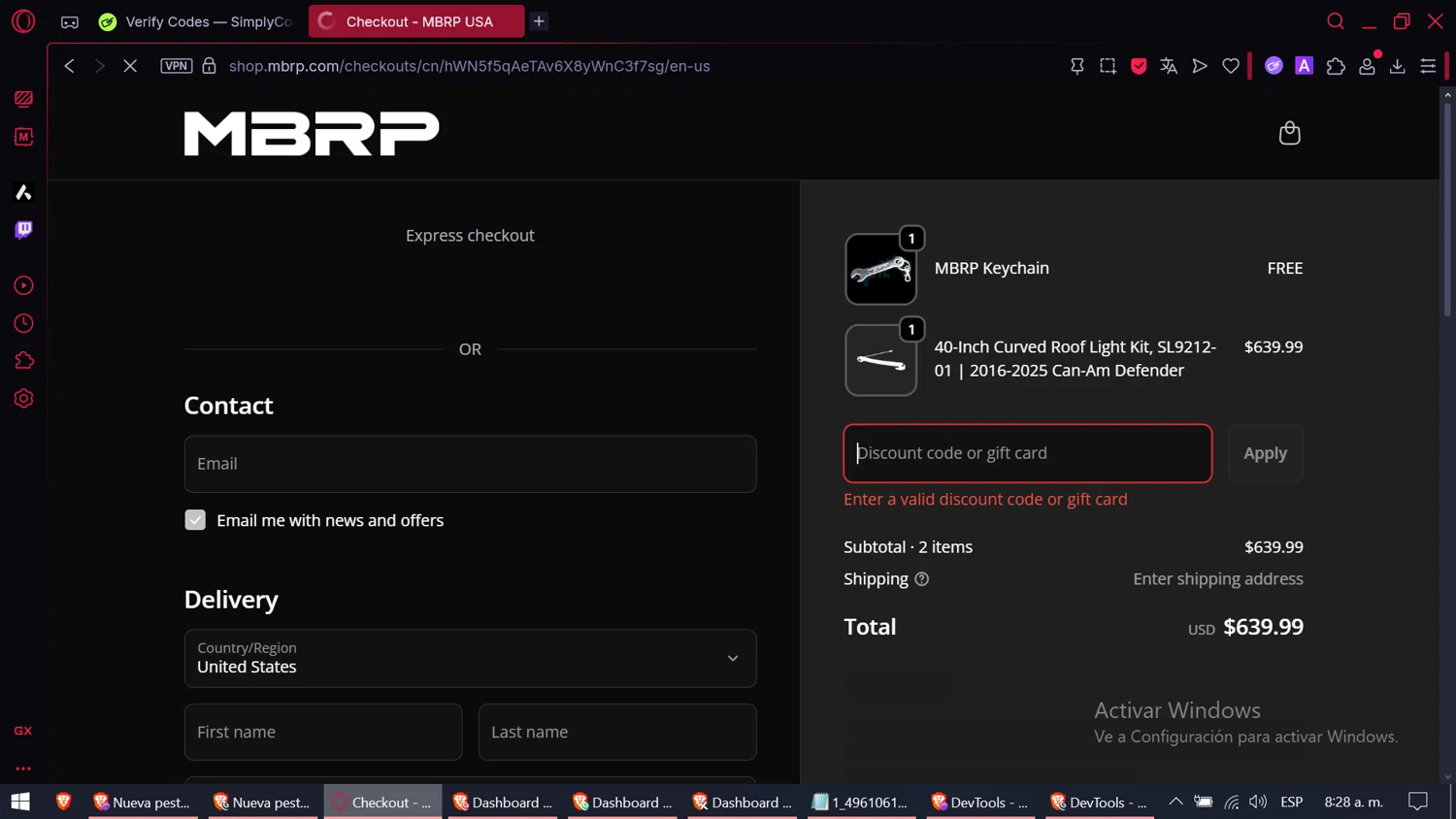Viewport: 1456px width, 819px height.
Task: Go back to the previous page
Action: pos(69,66)
